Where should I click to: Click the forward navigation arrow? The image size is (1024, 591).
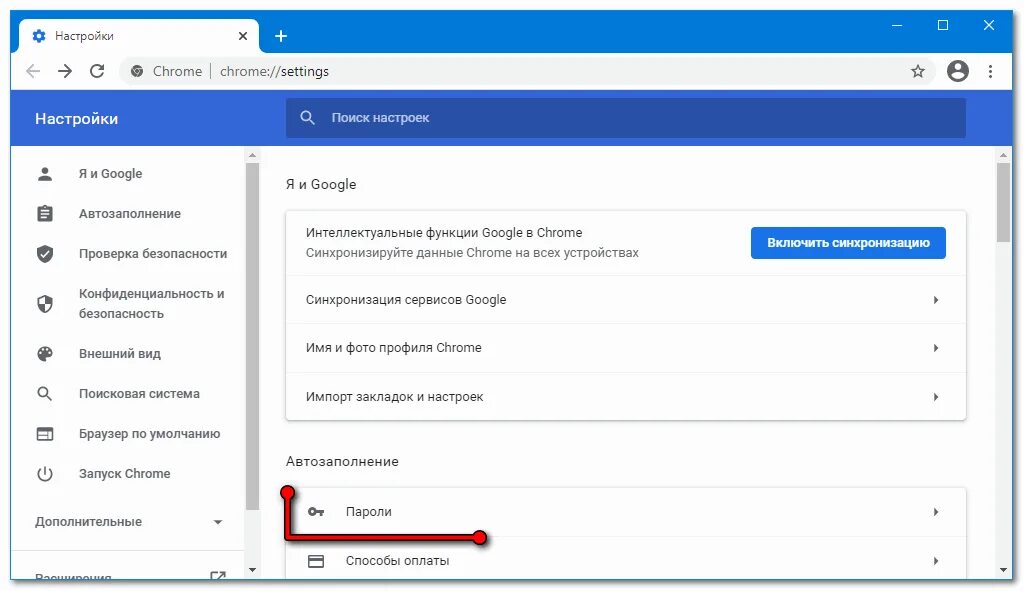point(65,71)
